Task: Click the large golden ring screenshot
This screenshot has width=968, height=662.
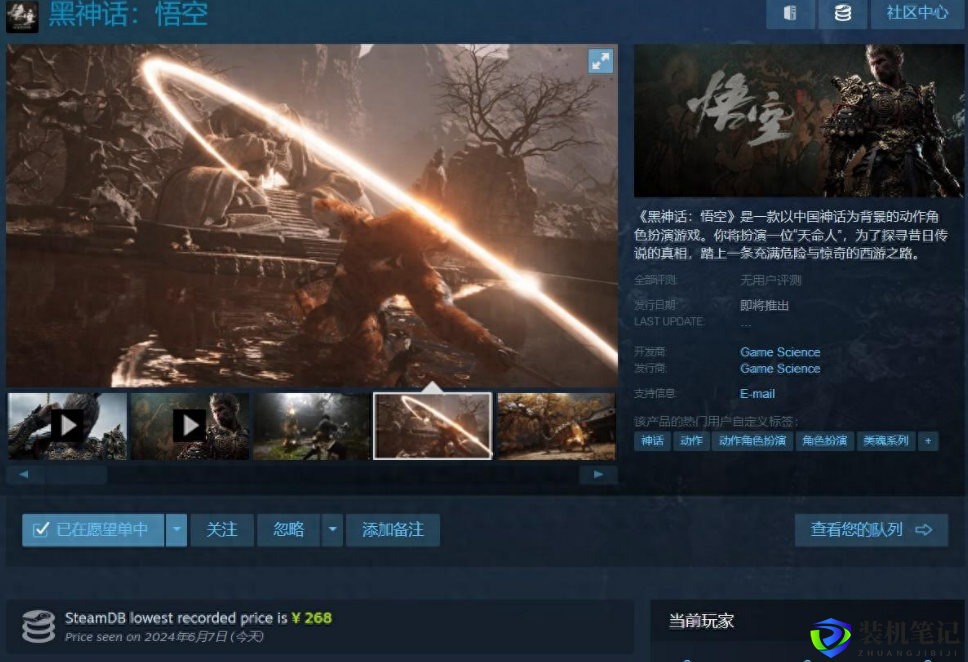Action: 312,216
